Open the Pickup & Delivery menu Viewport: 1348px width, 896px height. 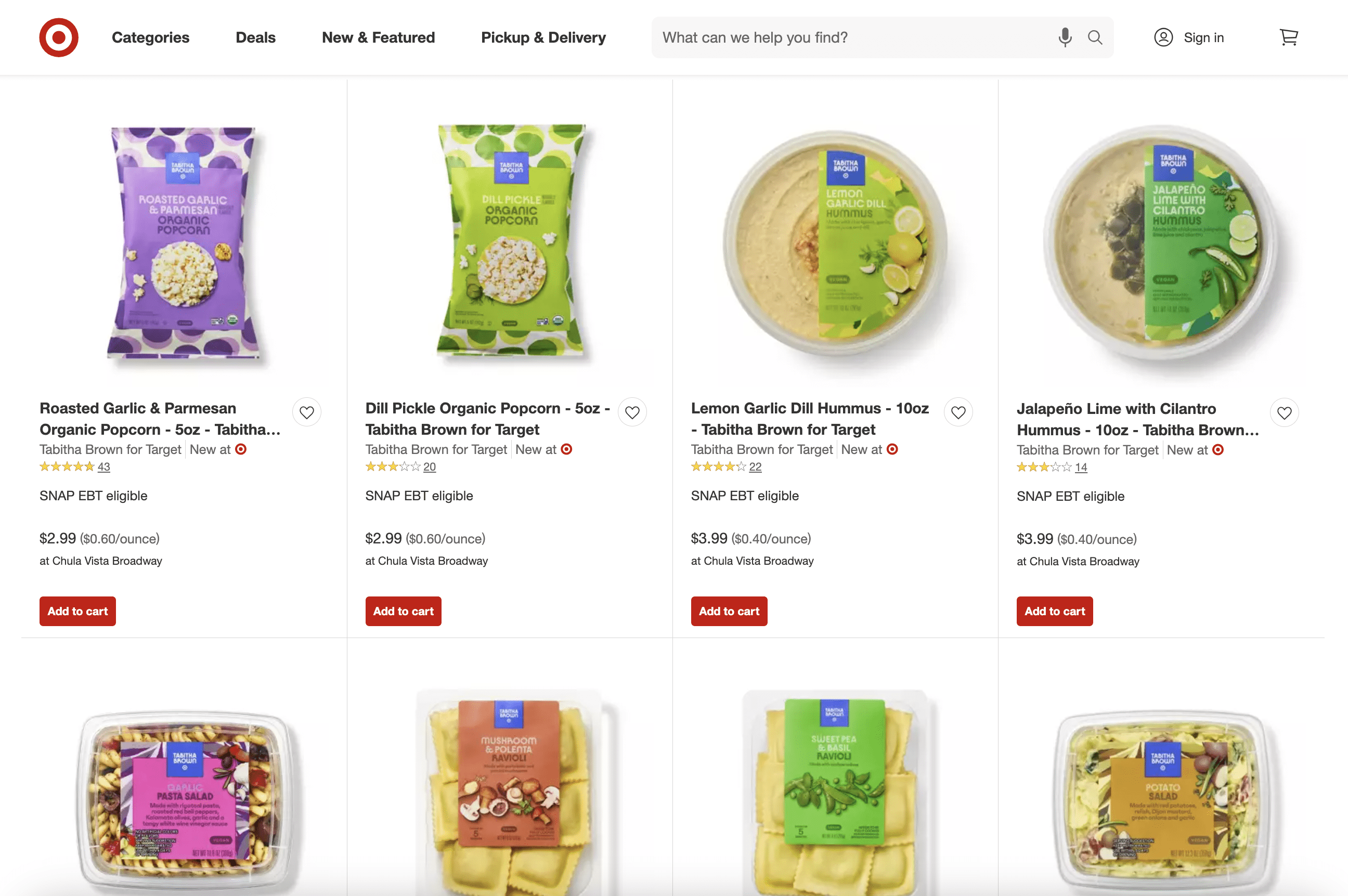(x=543, y=38)
